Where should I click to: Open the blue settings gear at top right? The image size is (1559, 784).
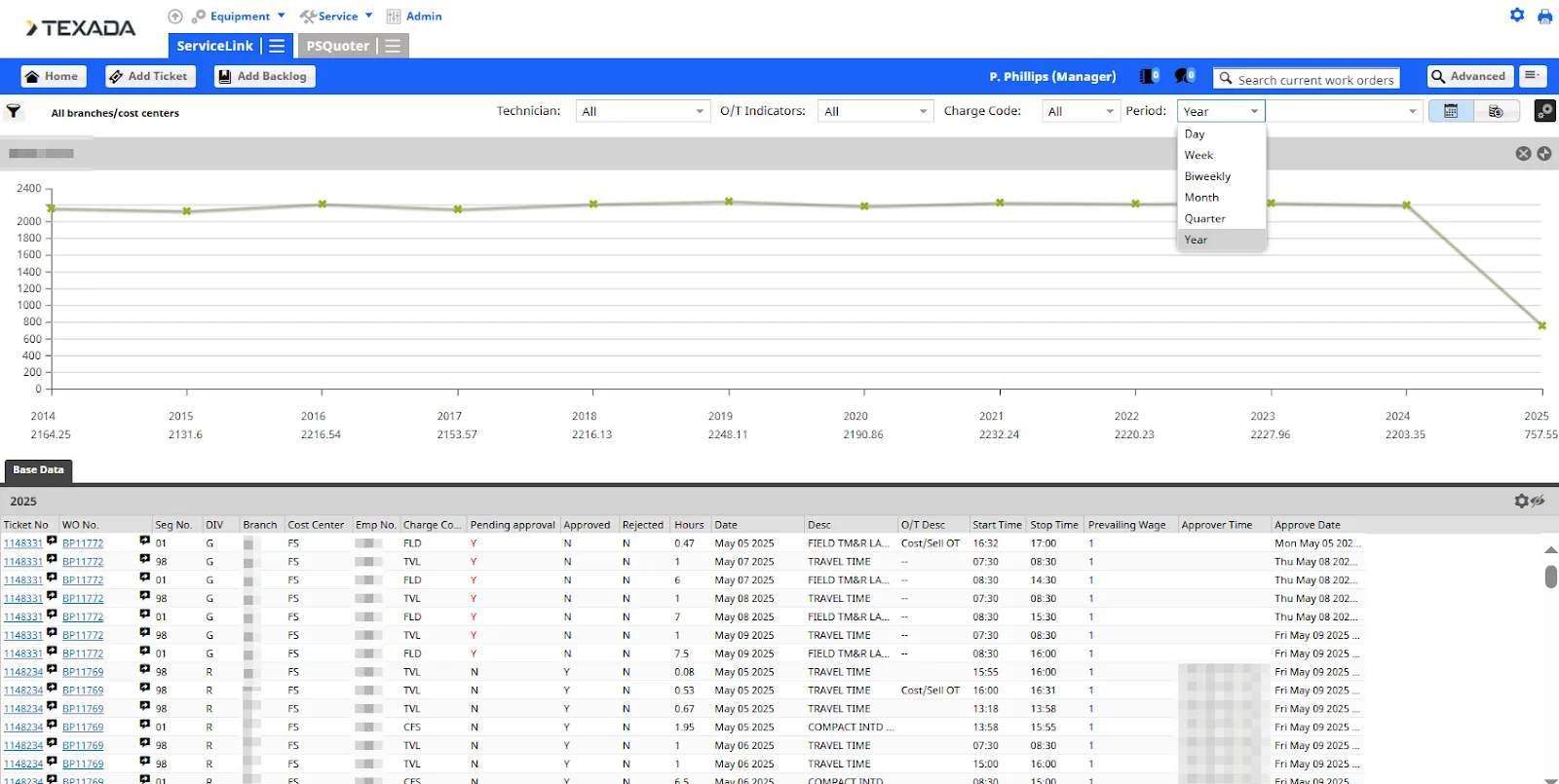[x=1517, y=16]
